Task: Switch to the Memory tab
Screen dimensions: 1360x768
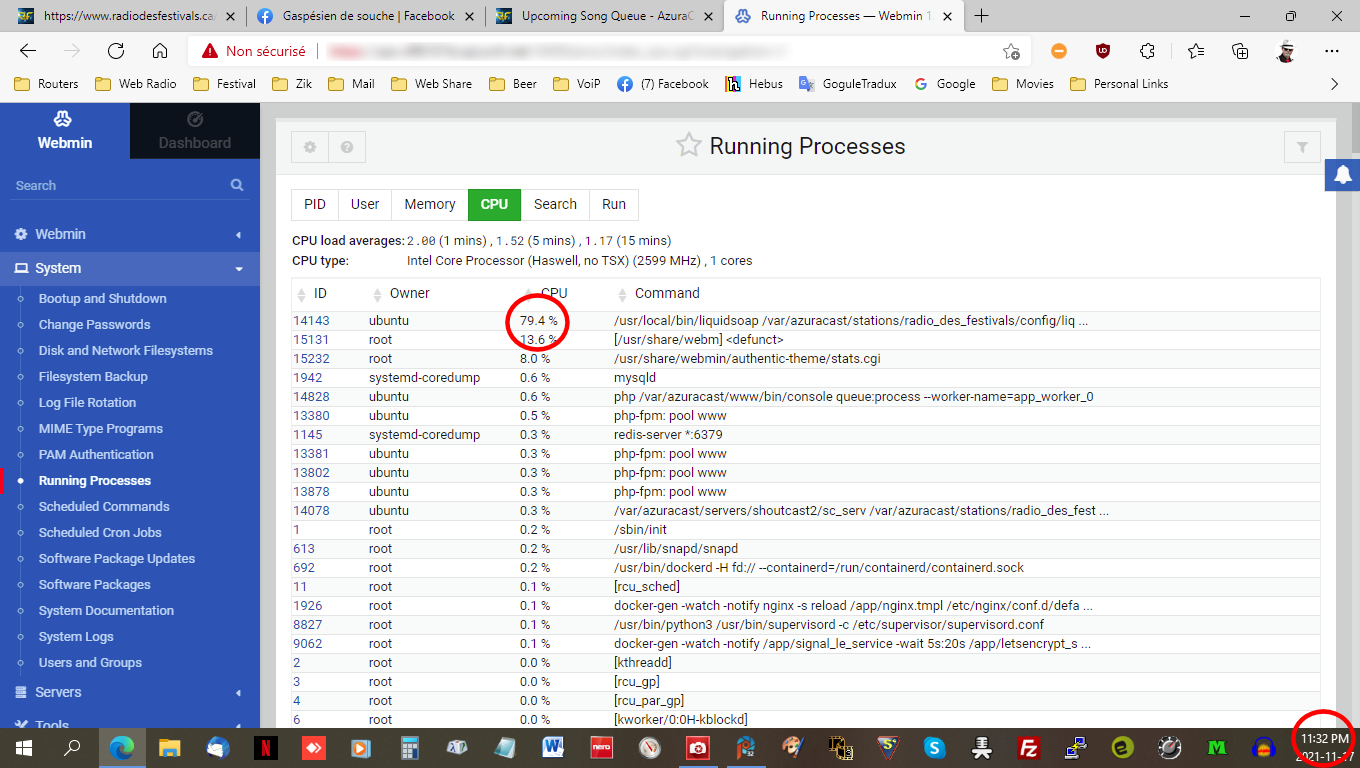Action: [429, 204]
